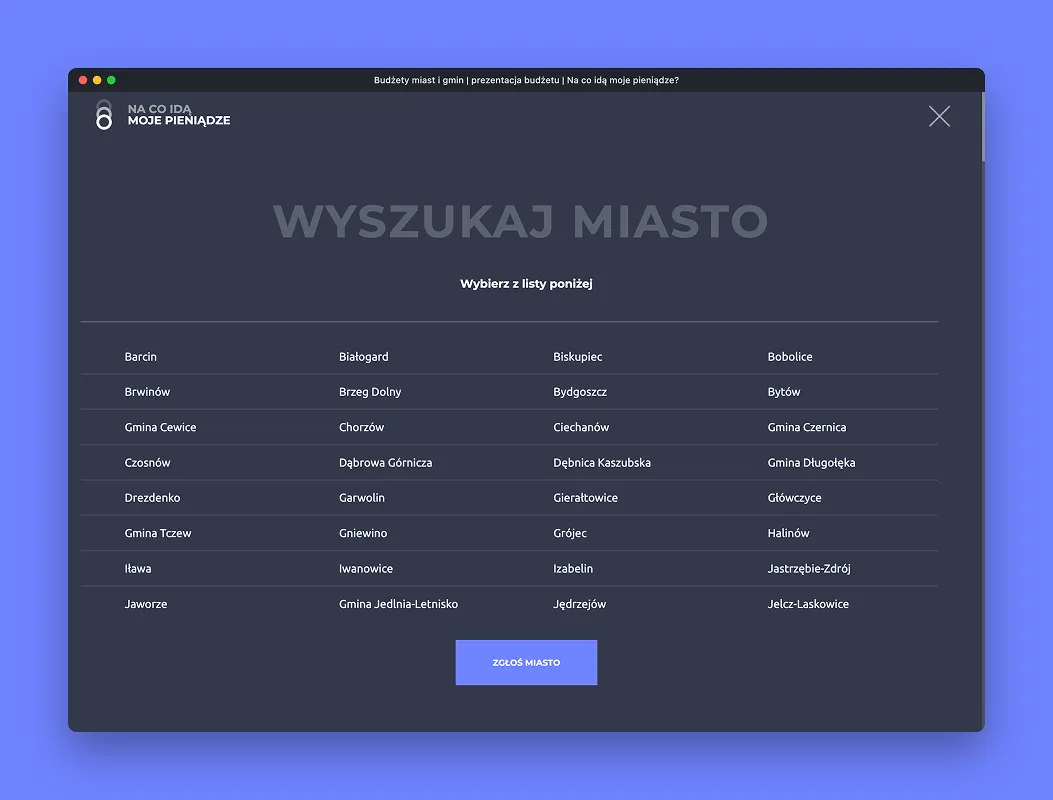This screenshot has width=1053, height=800.
Task: Select Chorzów city
Action: pos(361,427)
